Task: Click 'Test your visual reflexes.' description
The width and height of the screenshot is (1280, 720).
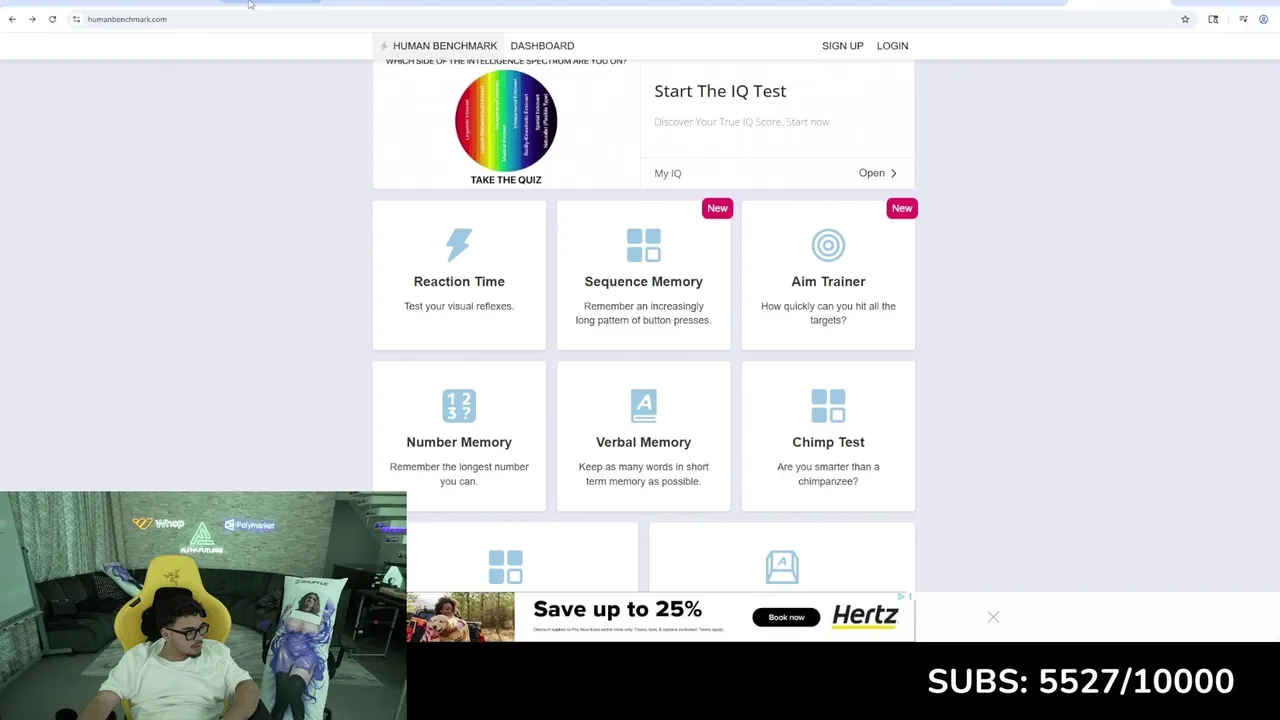Action: click(x=459, y=306)
